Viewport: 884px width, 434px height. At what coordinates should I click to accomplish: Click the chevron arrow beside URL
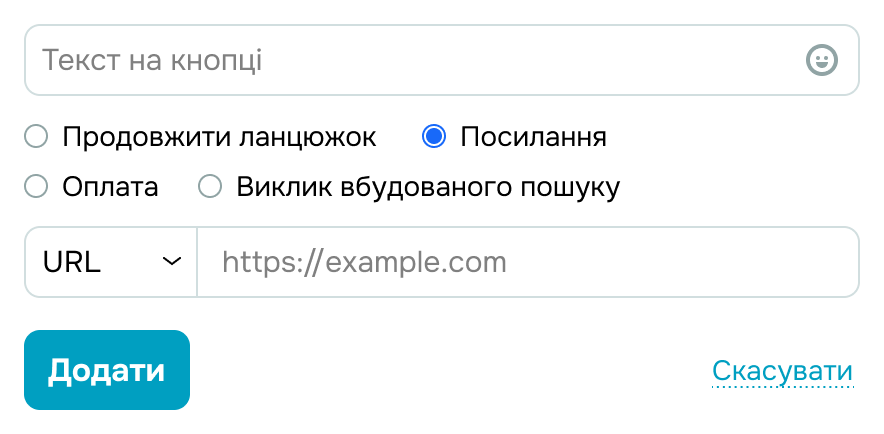172,262
